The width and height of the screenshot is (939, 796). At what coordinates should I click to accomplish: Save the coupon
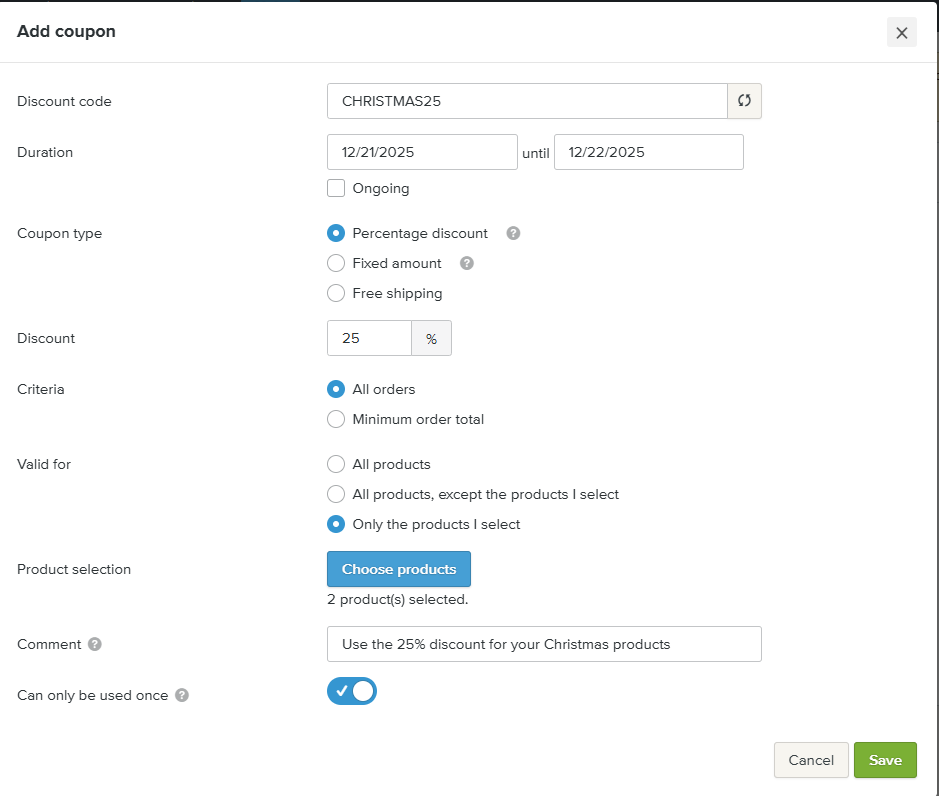click(885, 760)
